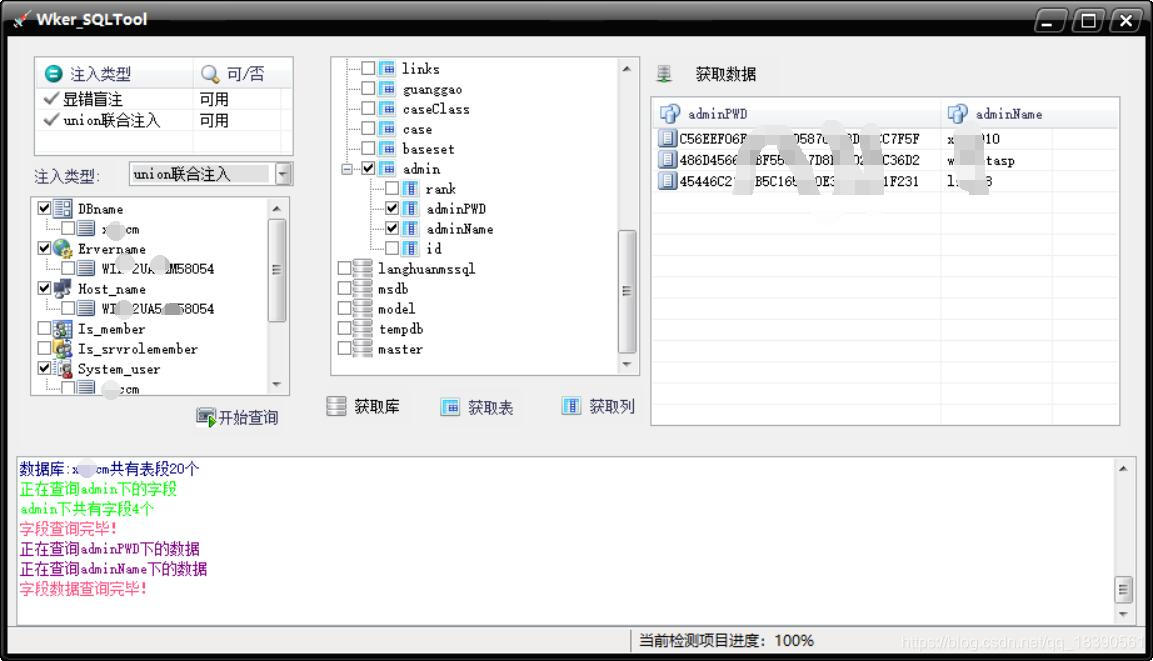This screenshot has height=661, width=1153.
Task: Click the table tree scroll up arrow
Action: 627,68
